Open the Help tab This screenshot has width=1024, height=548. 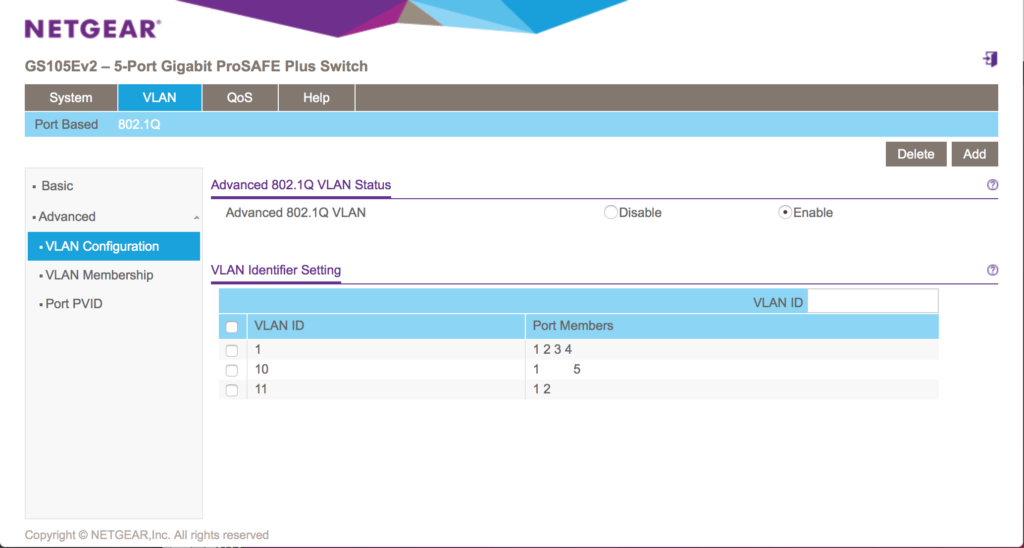[316, 97]
